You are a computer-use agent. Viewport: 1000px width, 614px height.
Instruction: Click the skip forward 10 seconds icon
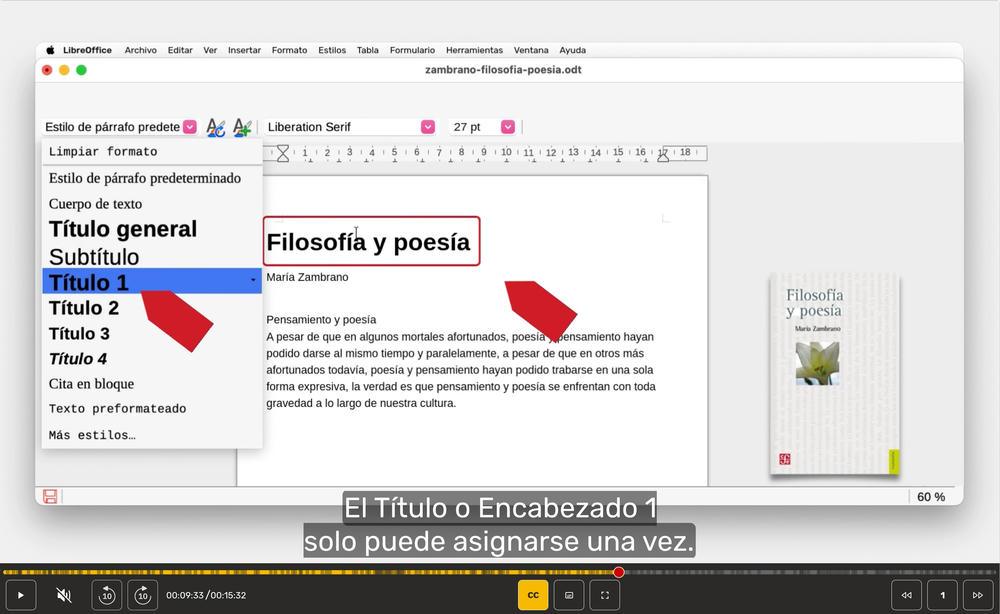[142, 594]
